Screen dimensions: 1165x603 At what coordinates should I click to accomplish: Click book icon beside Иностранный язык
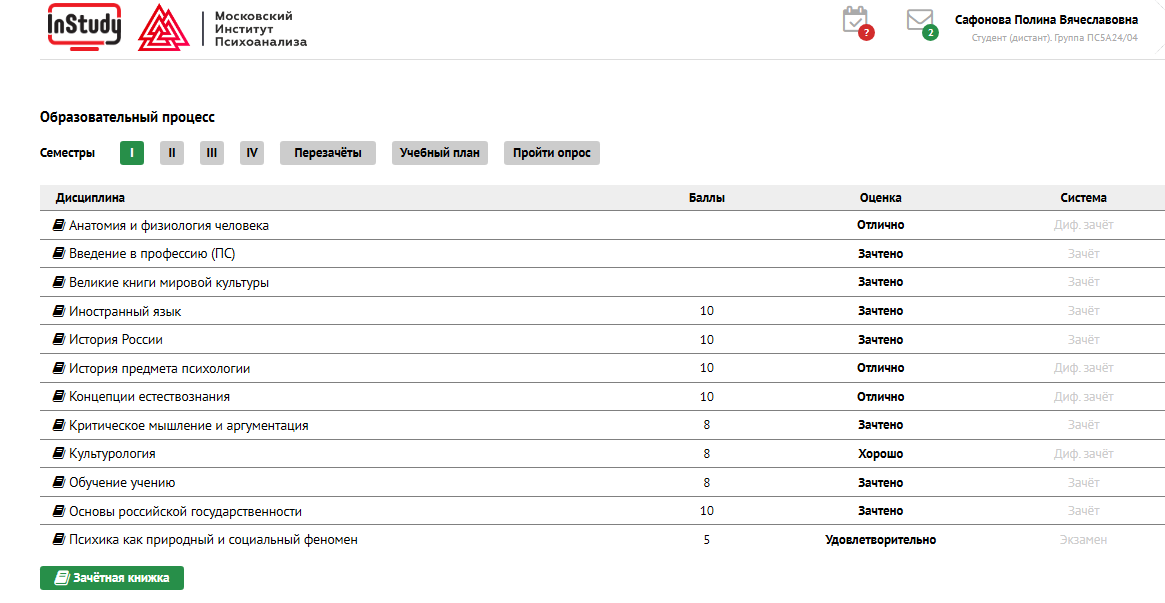[59, 312]
